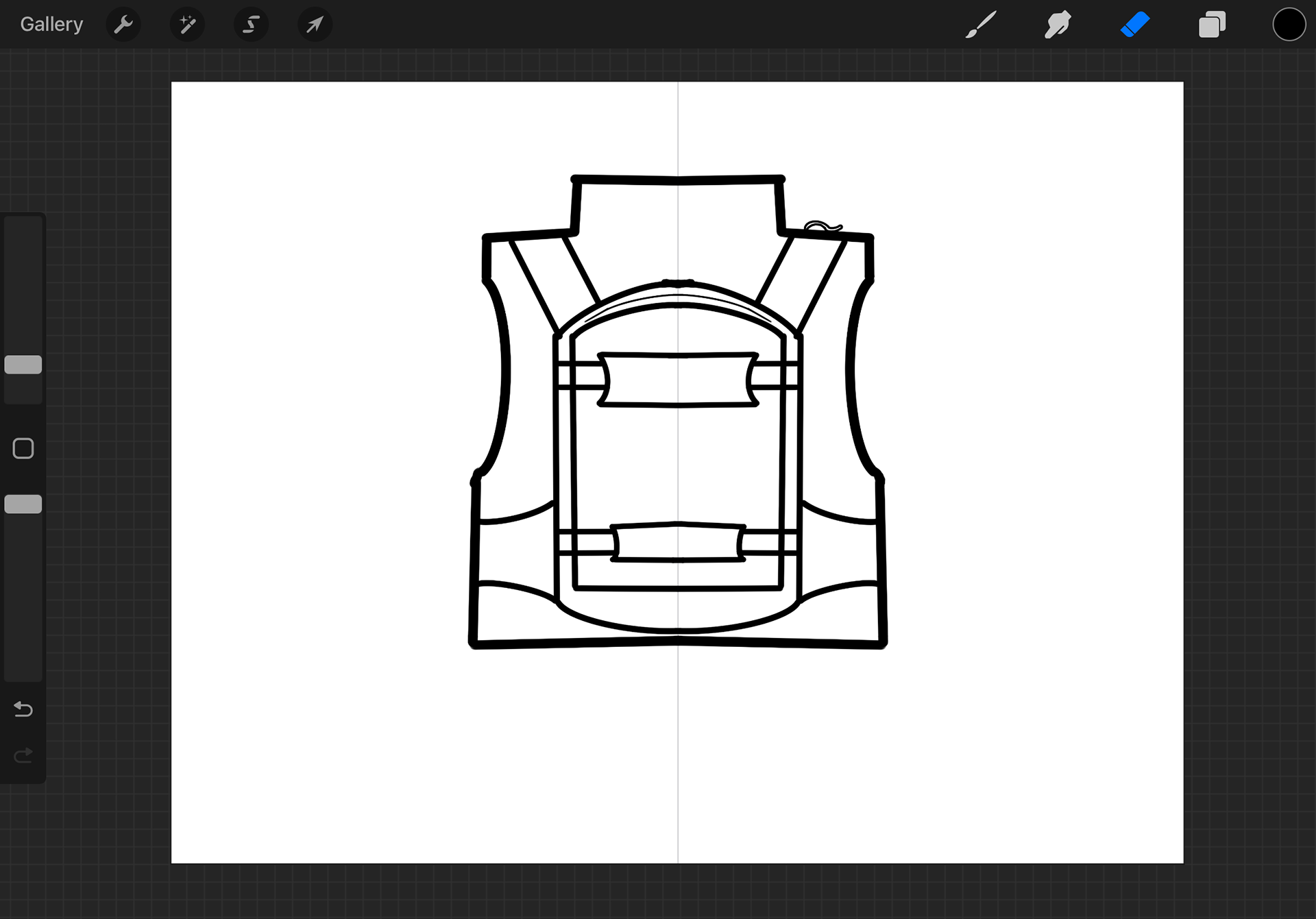Activate the Selection tool

pyautogui.click(x=251, y=25)
